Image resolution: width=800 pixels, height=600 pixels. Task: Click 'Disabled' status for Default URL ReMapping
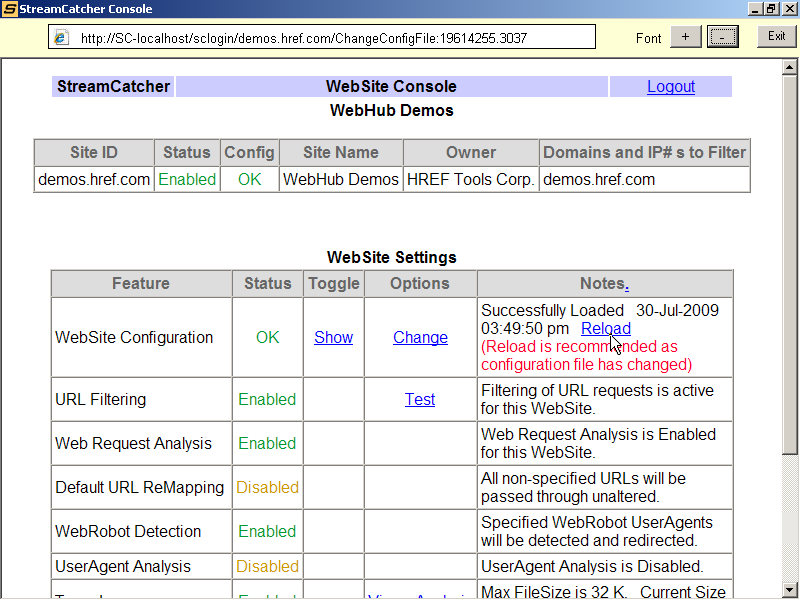click(267, 487)
